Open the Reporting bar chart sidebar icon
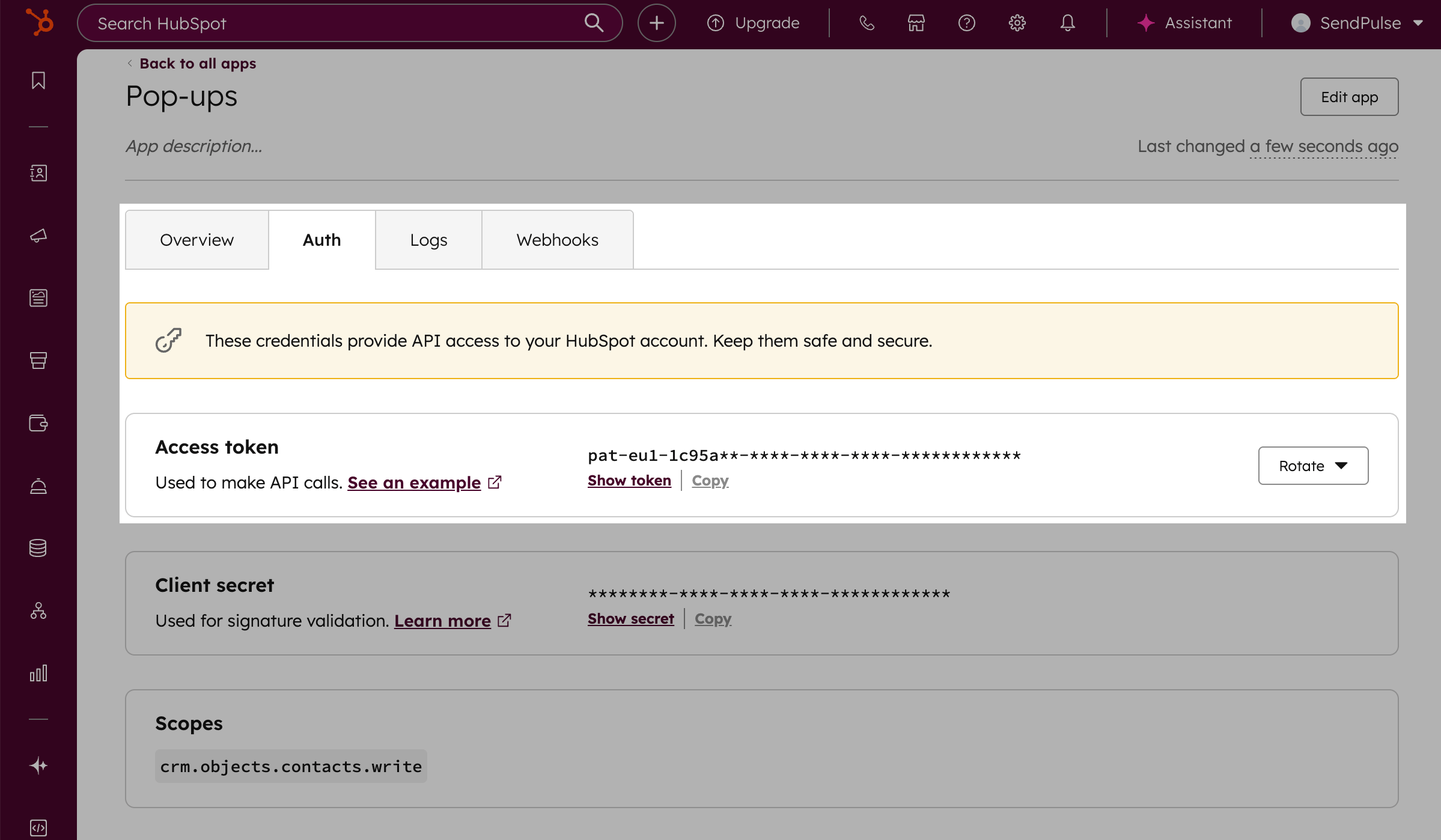This screenshot has width=1441, height=840. coord(38,673)
